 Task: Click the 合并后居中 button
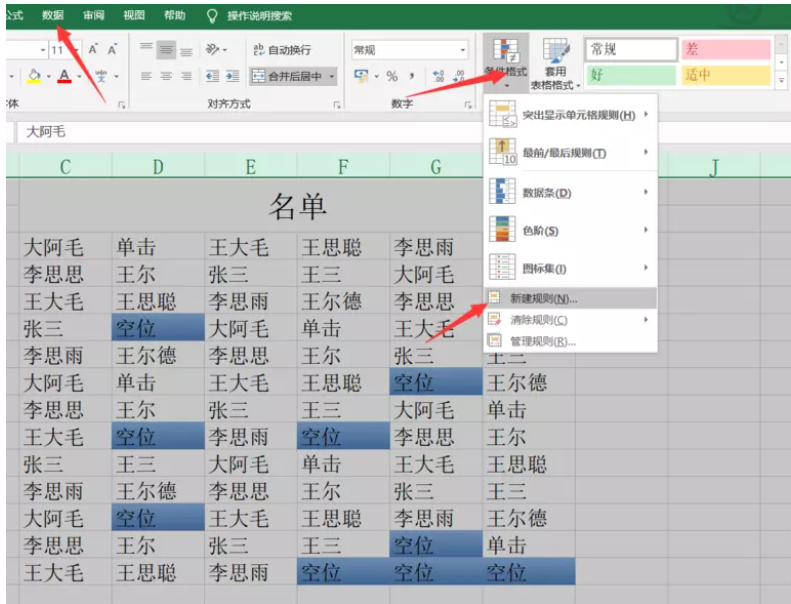click(x=287, y=76)
